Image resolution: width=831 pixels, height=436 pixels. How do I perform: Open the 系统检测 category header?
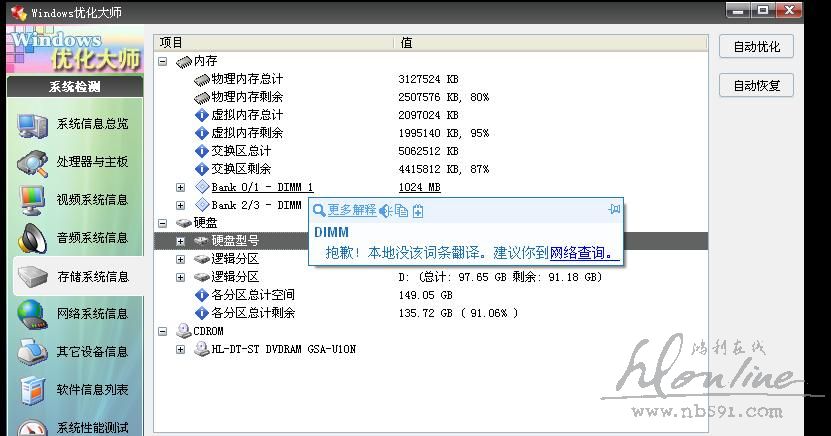pos(75,87)
